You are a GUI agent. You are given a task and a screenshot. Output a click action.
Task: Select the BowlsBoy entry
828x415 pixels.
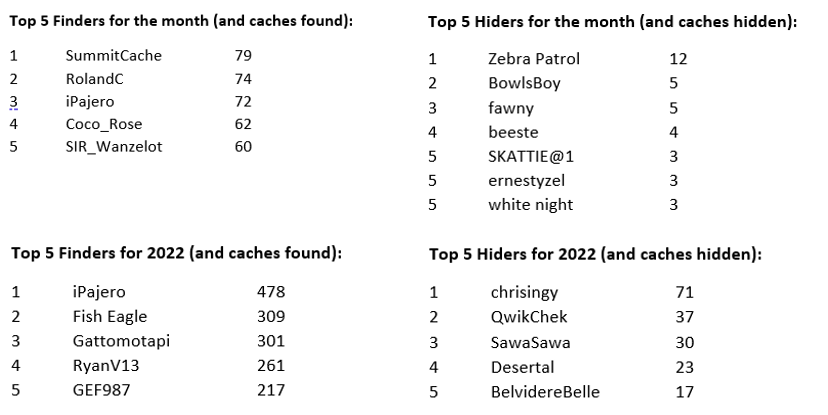(524, 83)
